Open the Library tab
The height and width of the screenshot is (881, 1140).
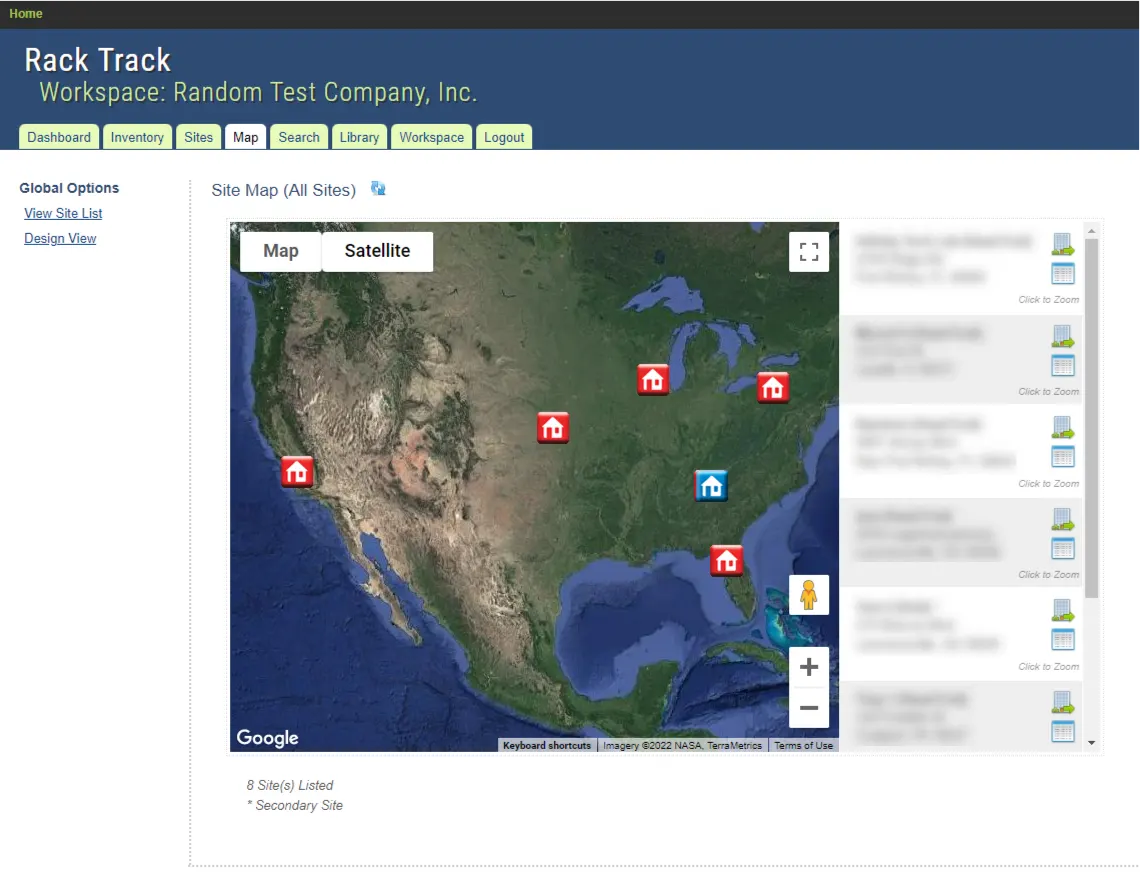pyautogui.click(x=359, y=137)
